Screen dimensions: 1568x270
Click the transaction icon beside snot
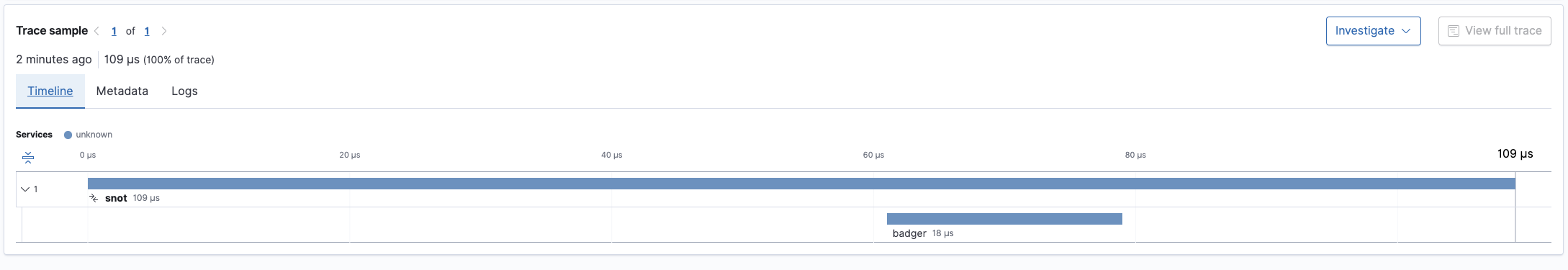click(94, 198)
